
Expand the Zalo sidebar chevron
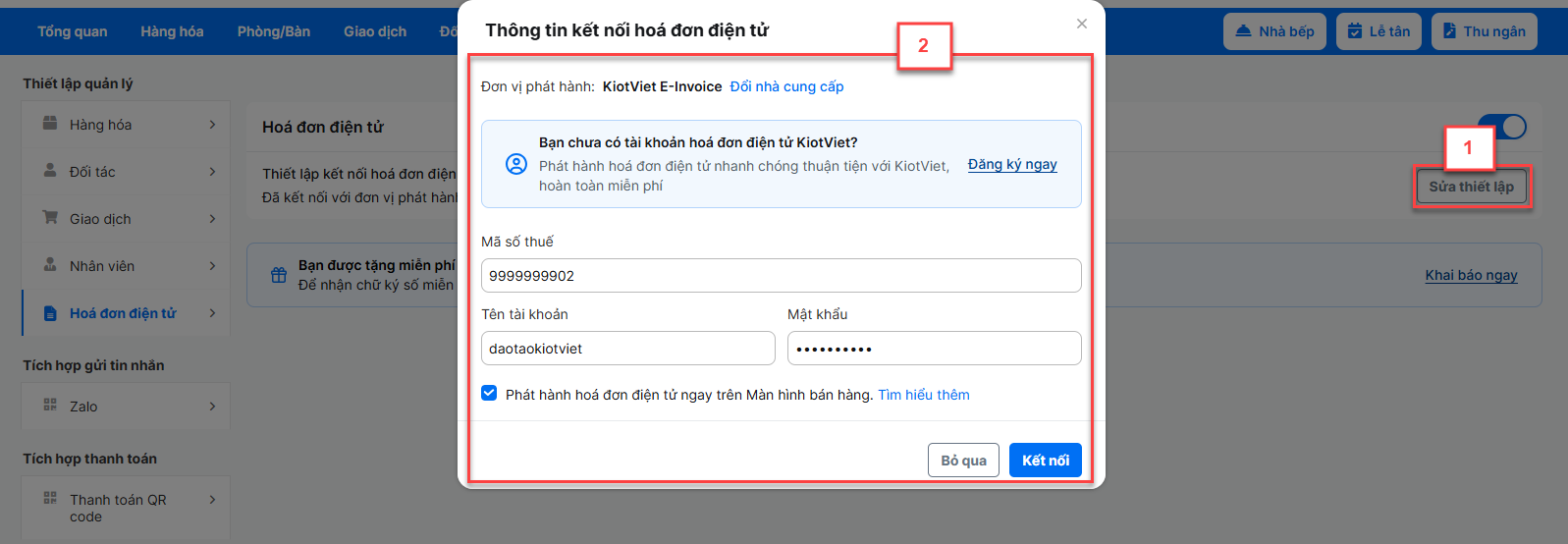[212, 407]
